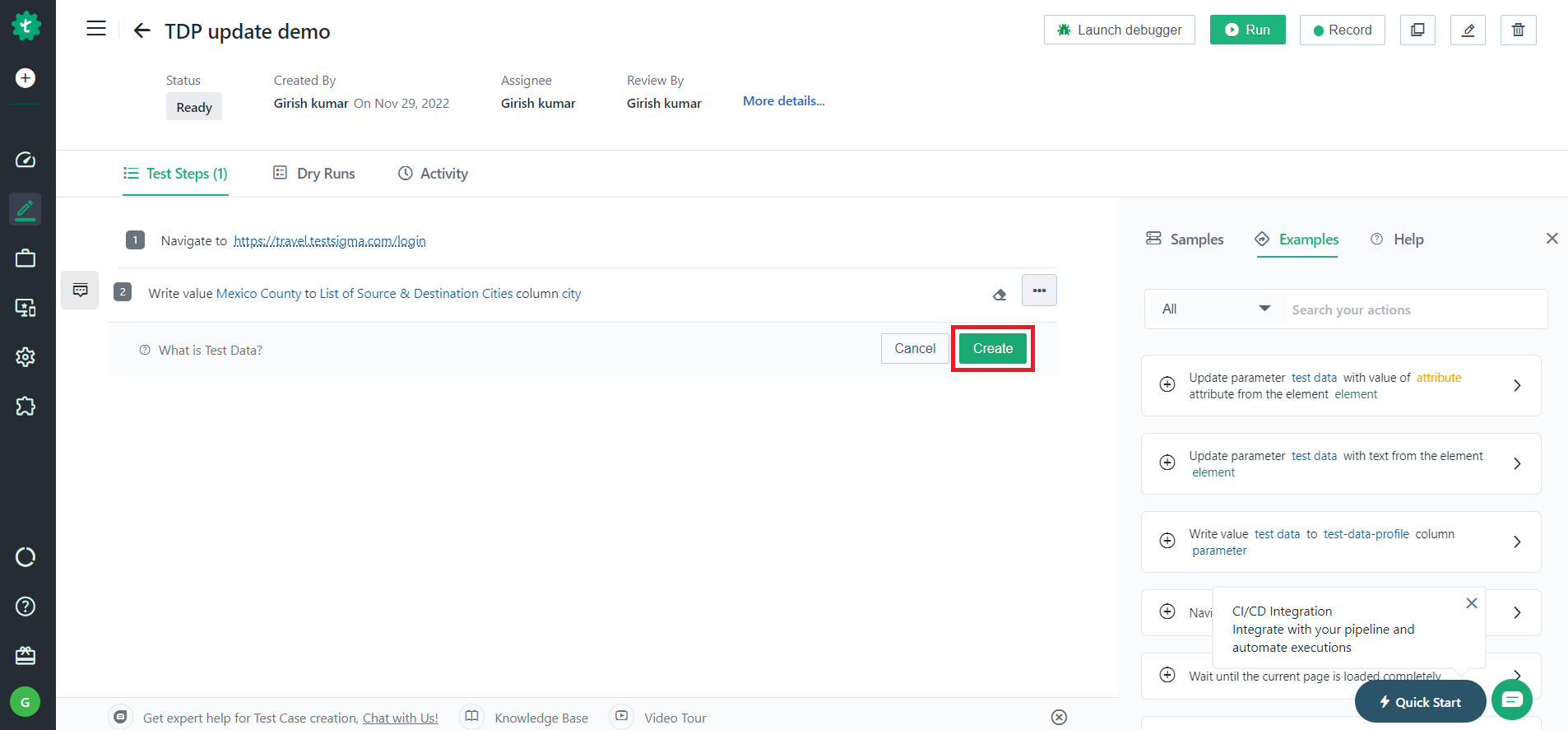Screen dimensions: 1568x730
Task: Open the briefcase icon in sidebar
Action: click(26, 258)
